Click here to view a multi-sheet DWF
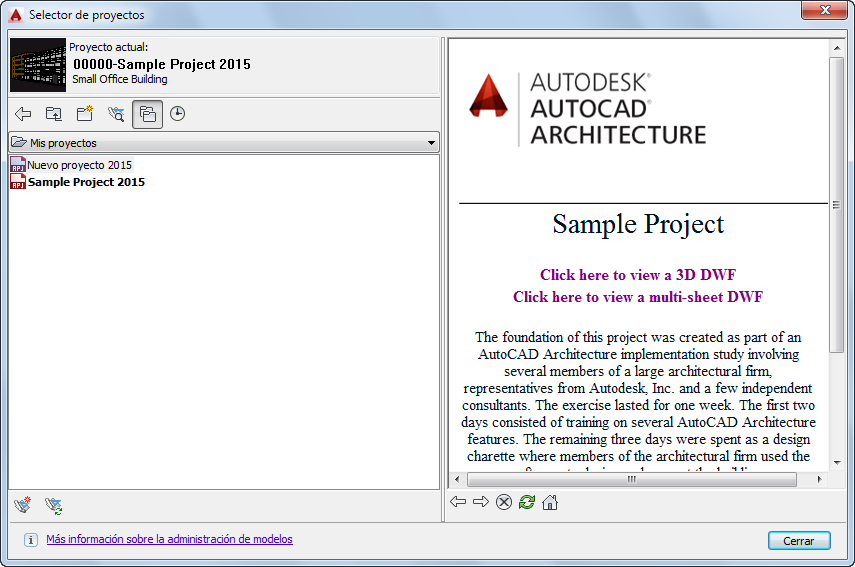This screenshot has height=567, width=855. click(x=638, y=297)
